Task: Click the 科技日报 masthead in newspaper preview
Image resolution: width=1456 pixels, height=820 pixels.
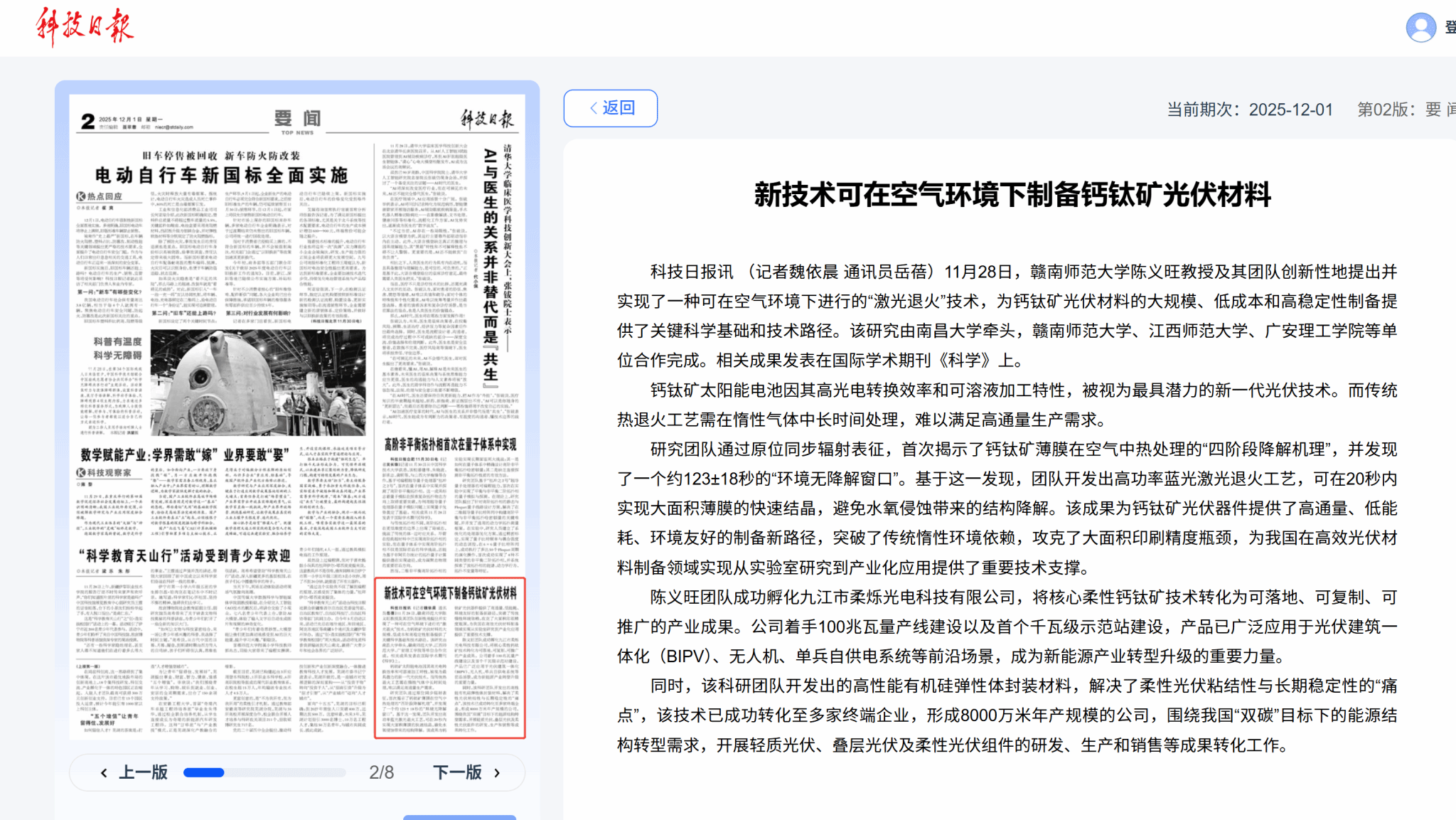Action: coord(486,119)
